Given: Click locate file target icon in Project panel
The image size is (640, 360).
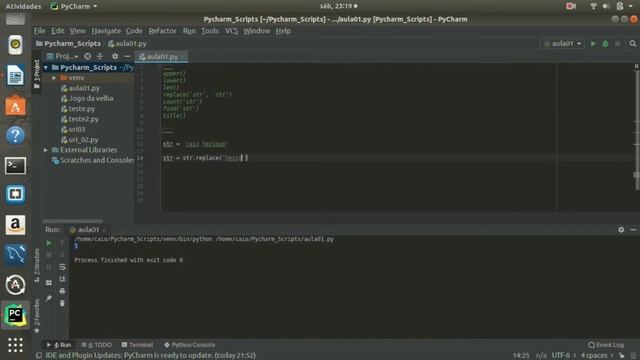Looking at the screenshot, I should click(x=87, y=56).
